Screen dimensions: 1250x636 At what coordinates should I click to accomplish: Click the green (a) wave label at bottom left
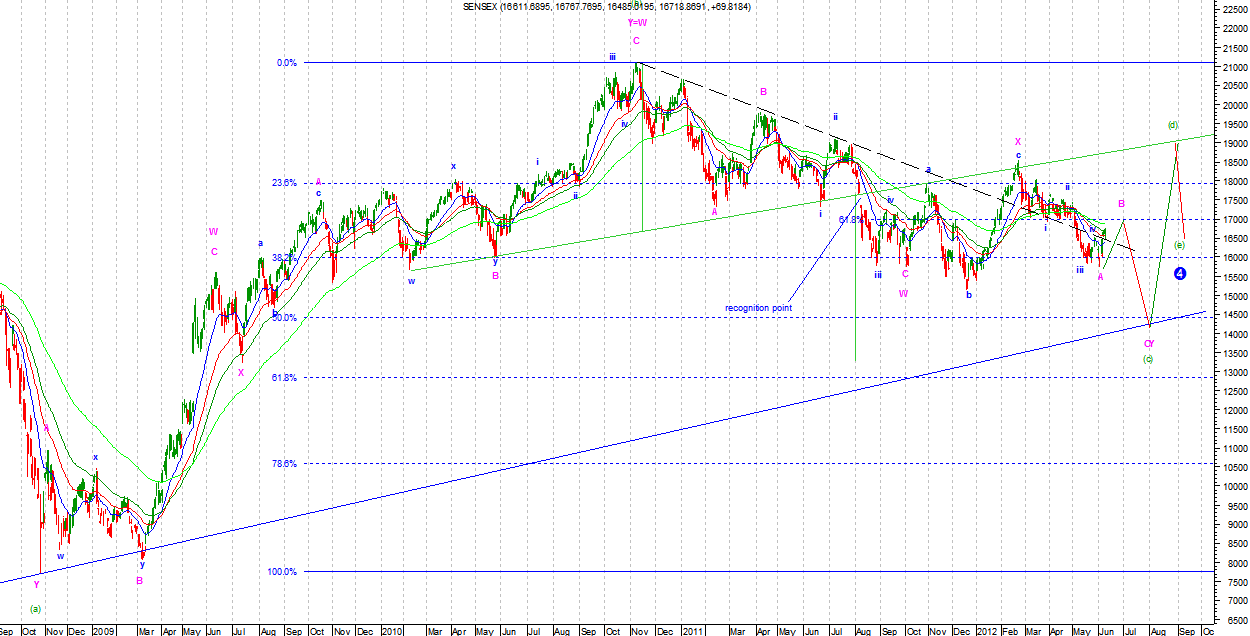click(x=36, y=608)
